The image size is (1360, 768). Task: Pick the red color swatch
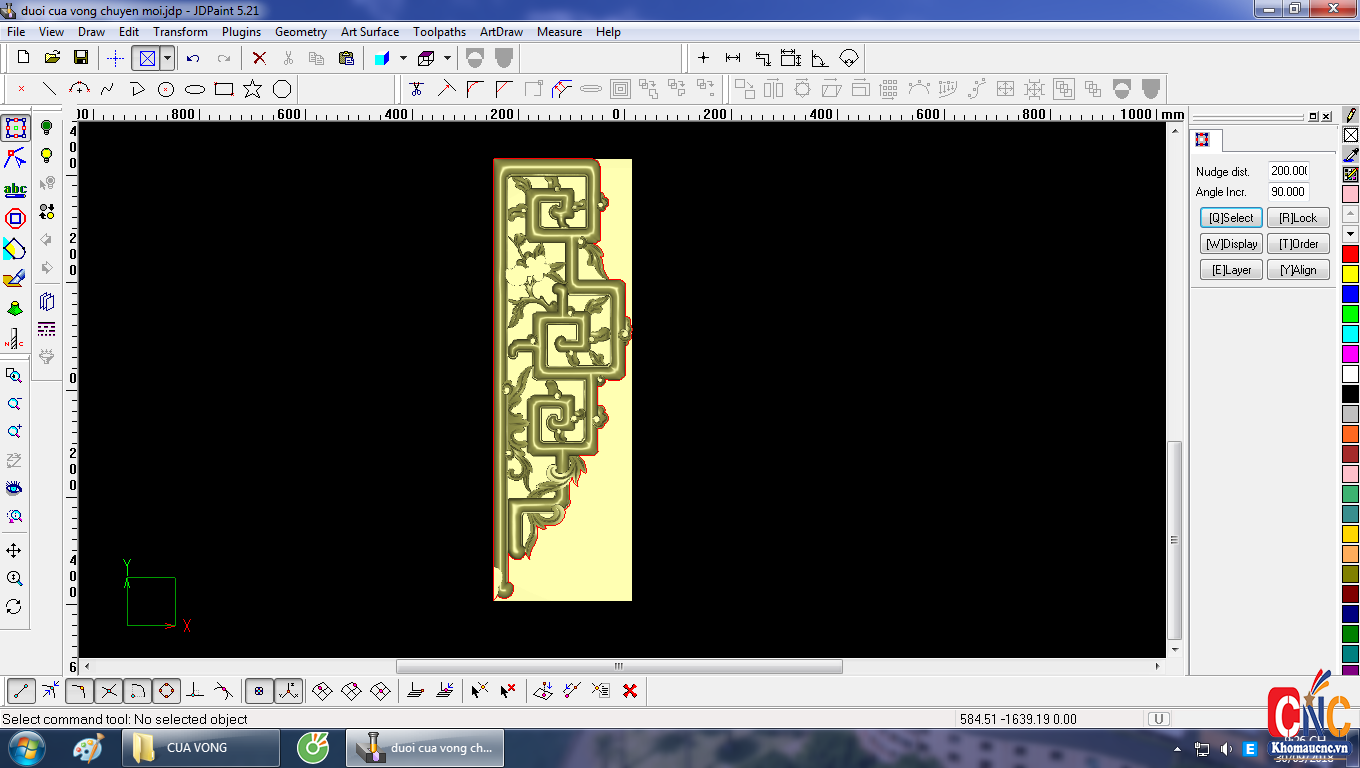(x=1350, y=254)
